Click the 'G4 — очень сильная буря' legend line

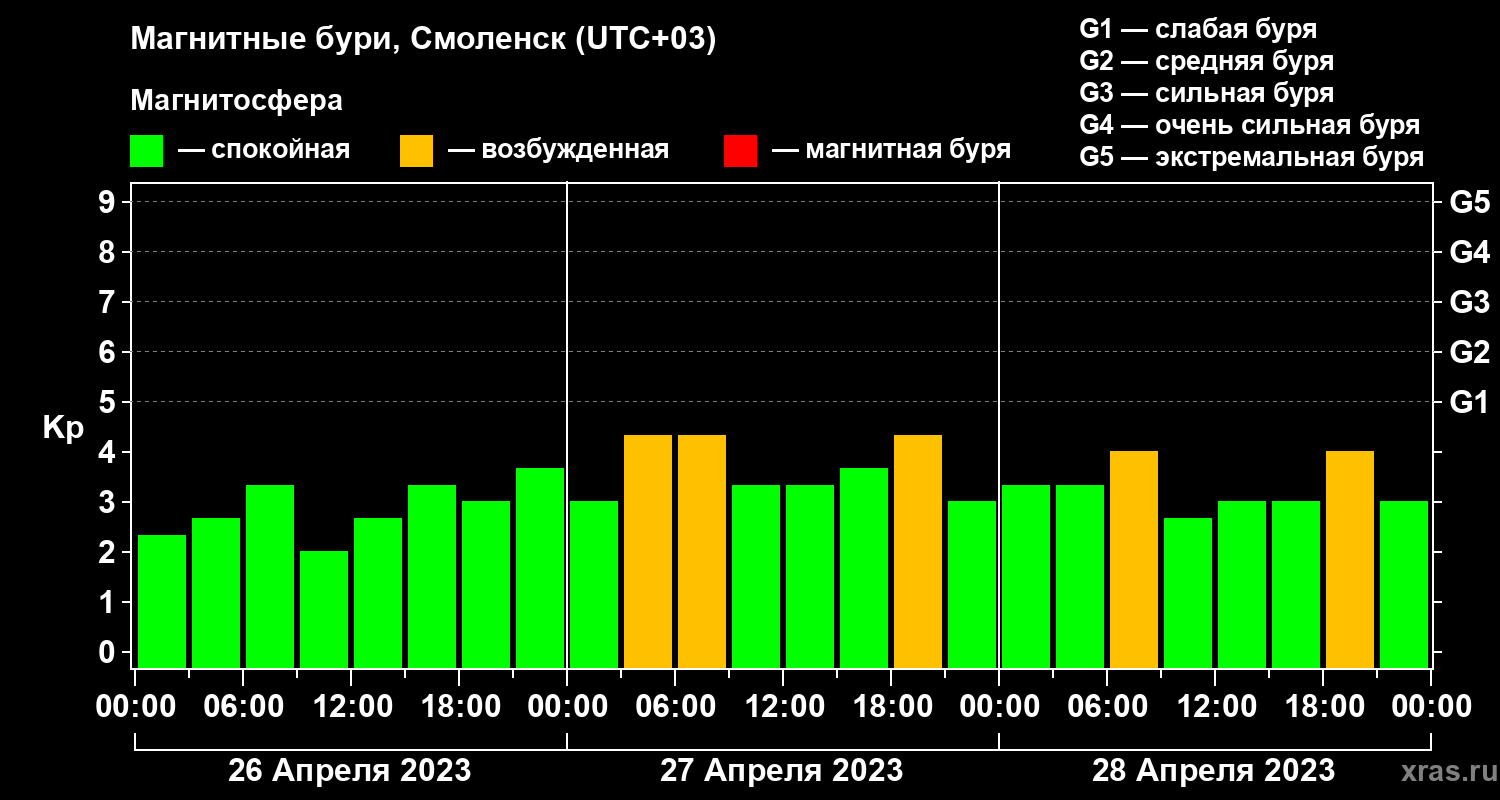[1250, 125]
